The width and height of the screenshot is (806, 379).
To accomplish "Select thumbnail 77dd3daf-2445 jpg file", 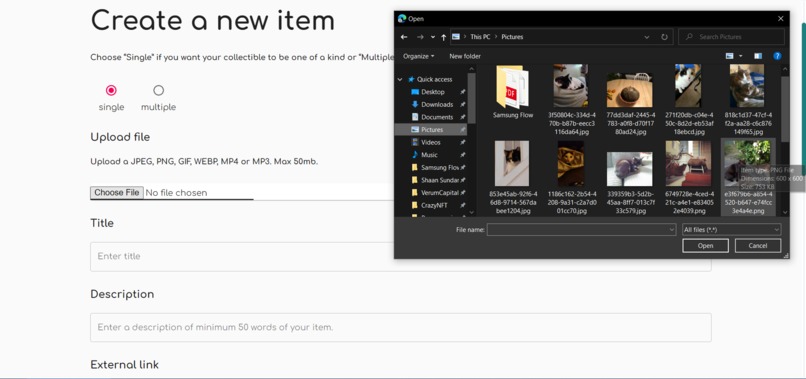I will 630,89.
